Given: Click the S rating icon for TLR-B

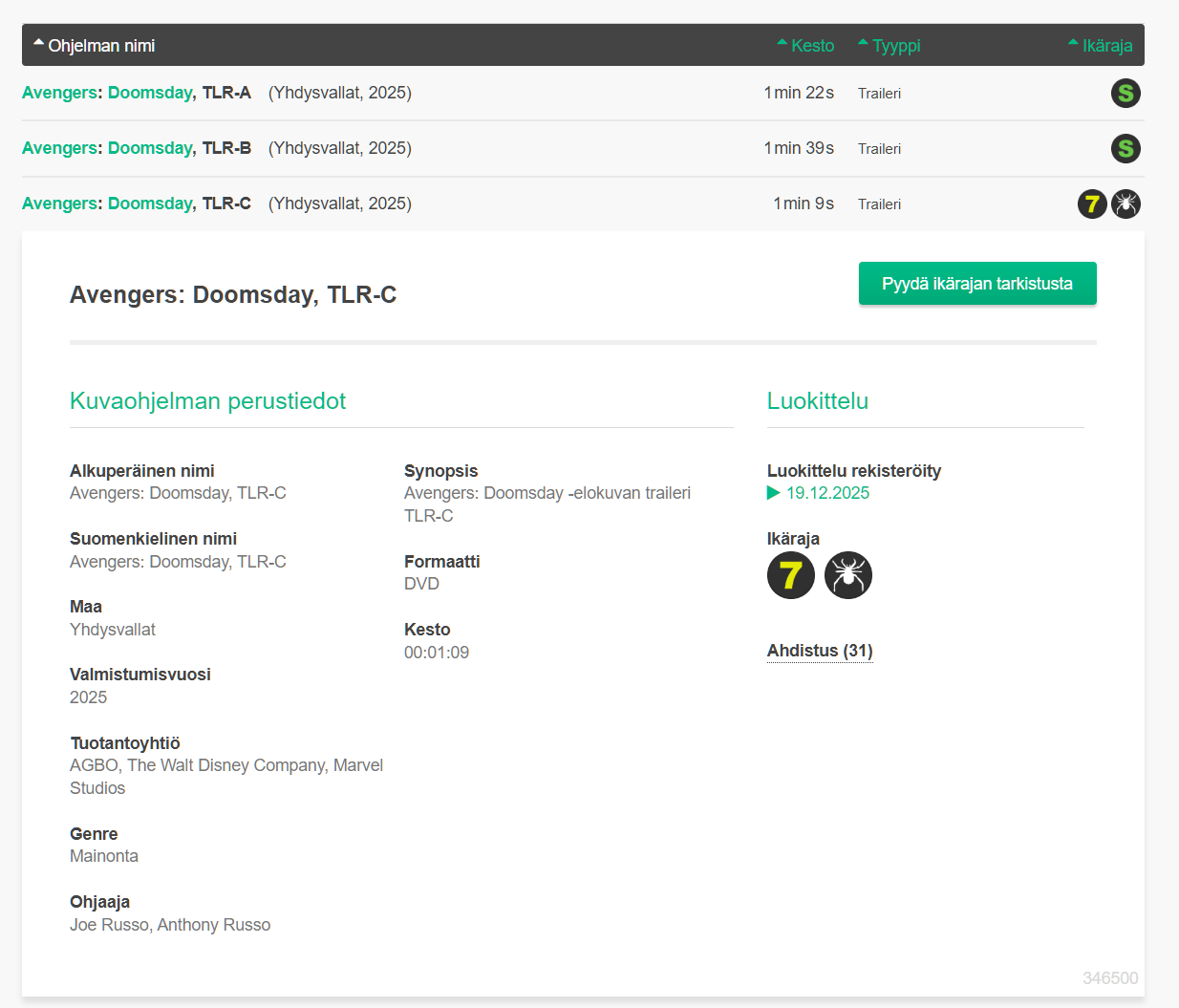Looking at the screenshot, I should click(x=1125, y=148).
